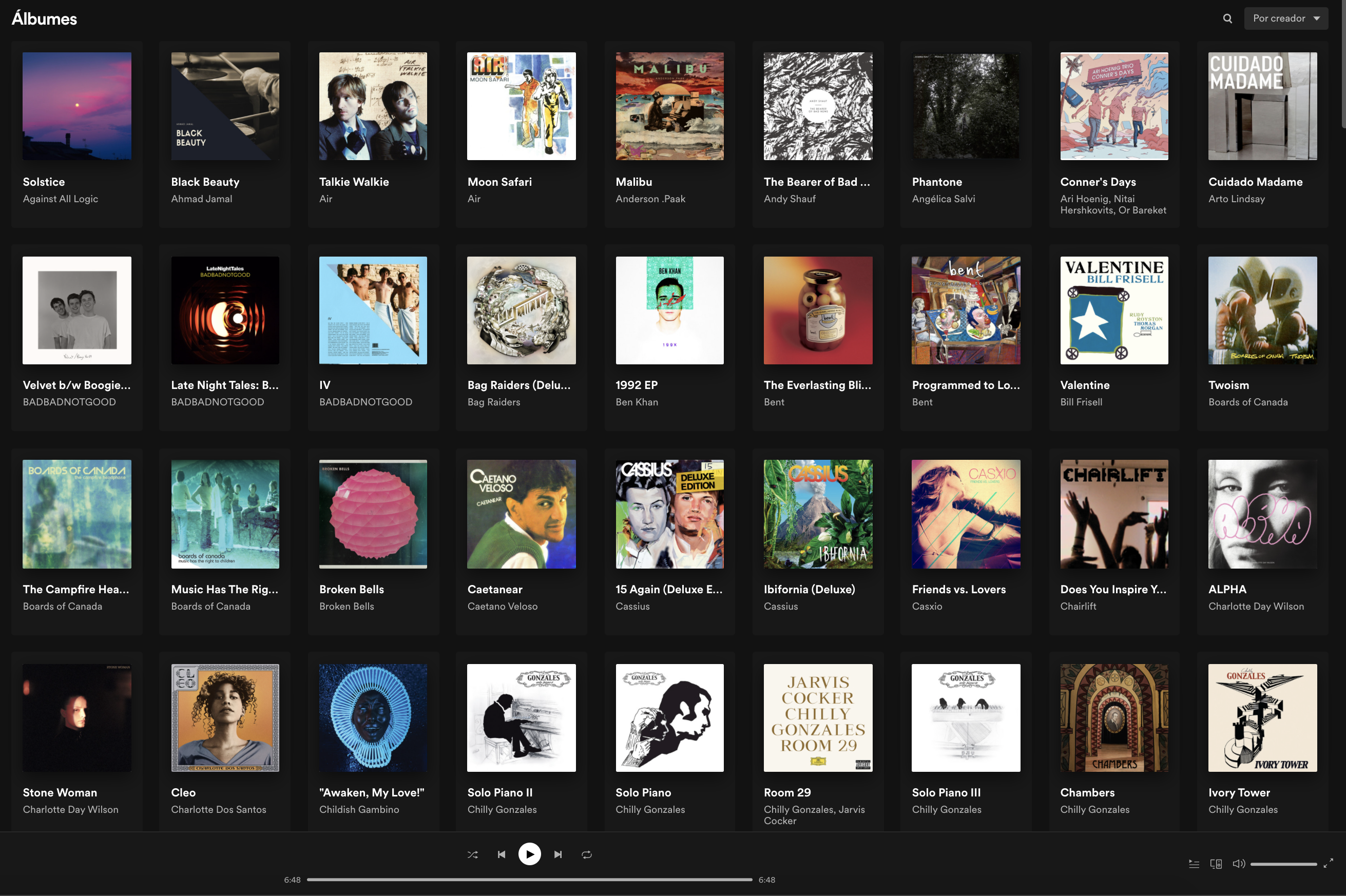Image resolution: width=1346 pixels, height=896 pixels.
Task: Open the play queue icon
Action: [1194, 864]
